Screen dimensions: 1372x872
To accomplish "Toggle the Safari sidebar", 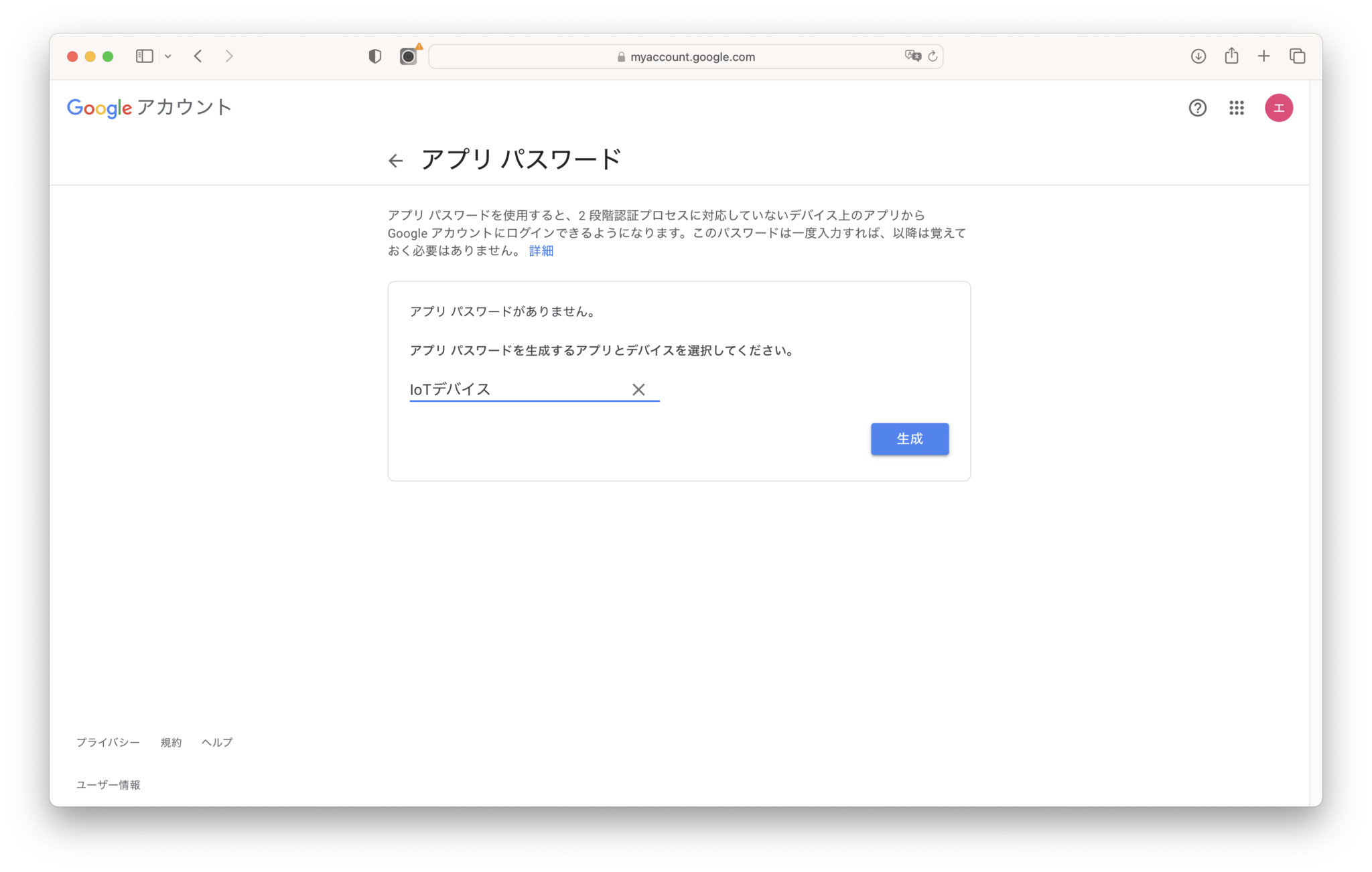I will [145, 56].
